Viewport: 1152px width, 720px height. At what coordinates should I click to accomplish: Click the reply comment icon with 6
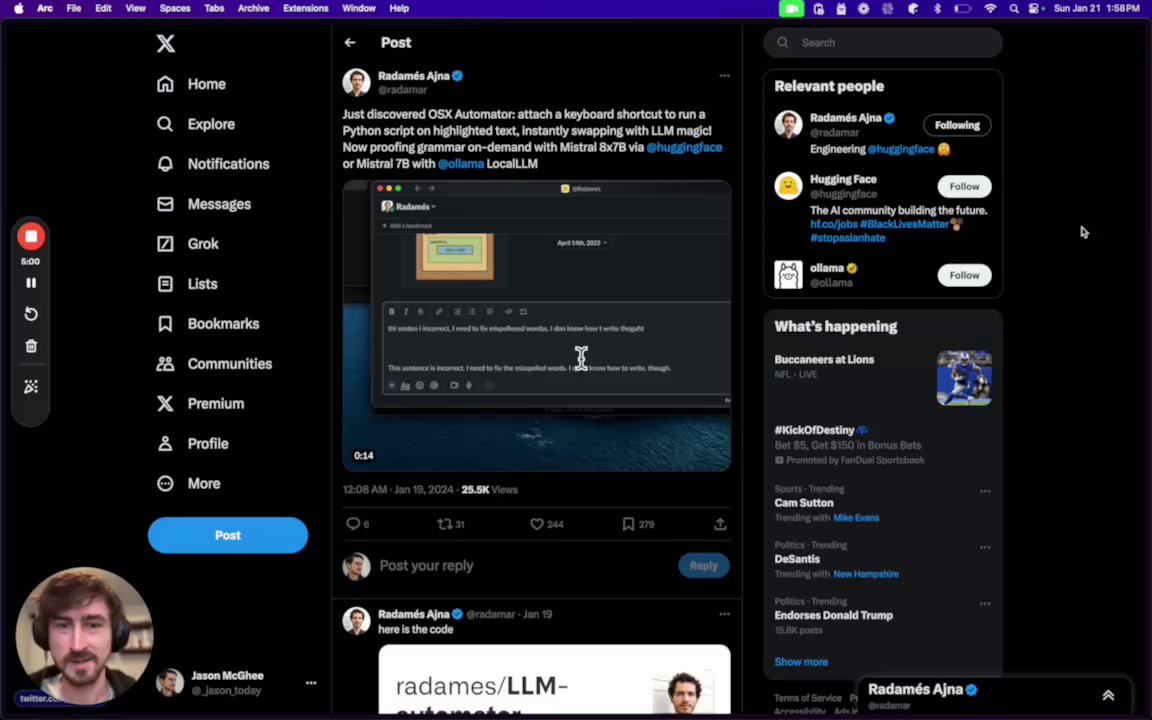pos(358,524)
